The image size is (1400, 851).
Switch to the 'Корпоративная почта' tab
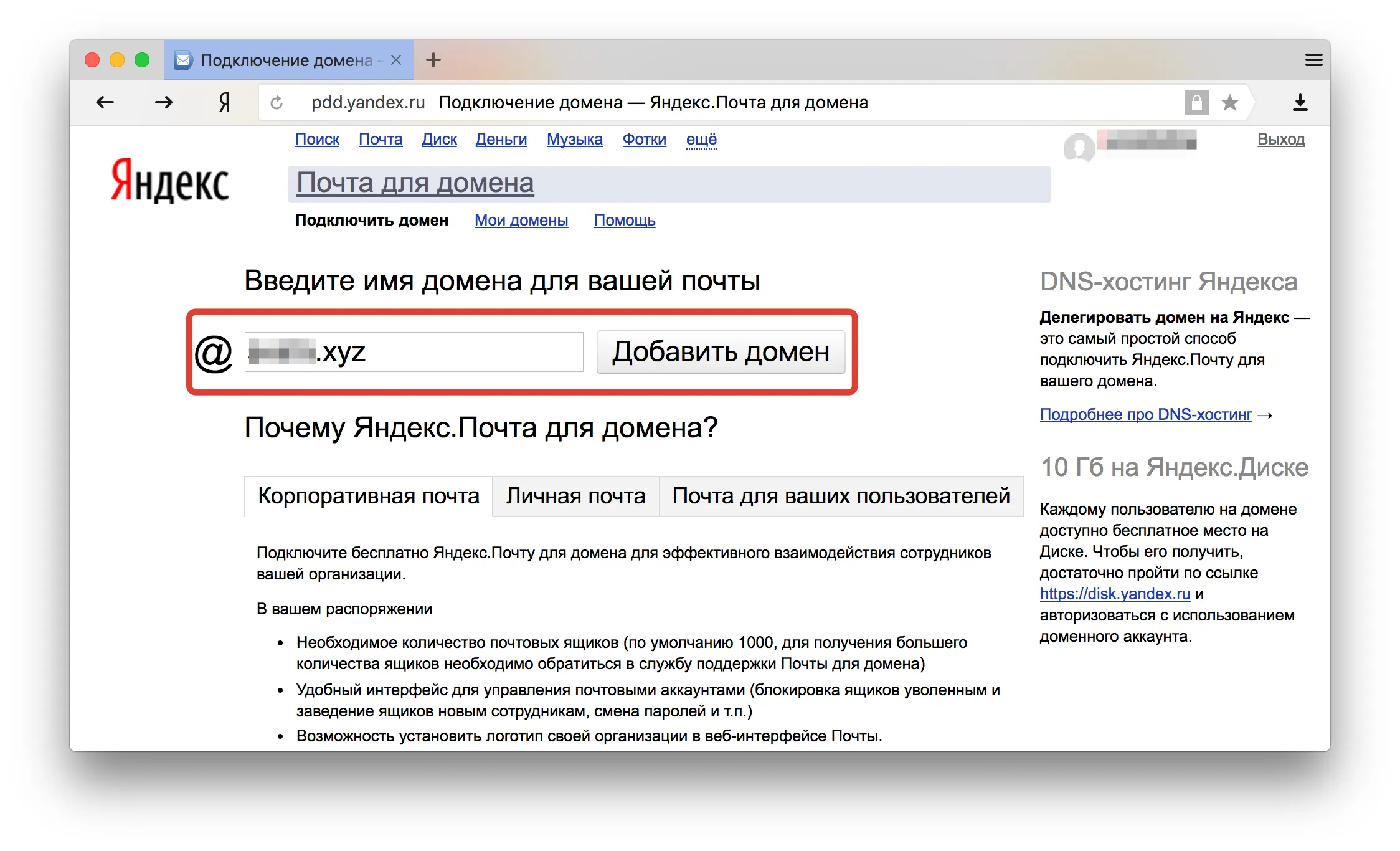(369, 496)
